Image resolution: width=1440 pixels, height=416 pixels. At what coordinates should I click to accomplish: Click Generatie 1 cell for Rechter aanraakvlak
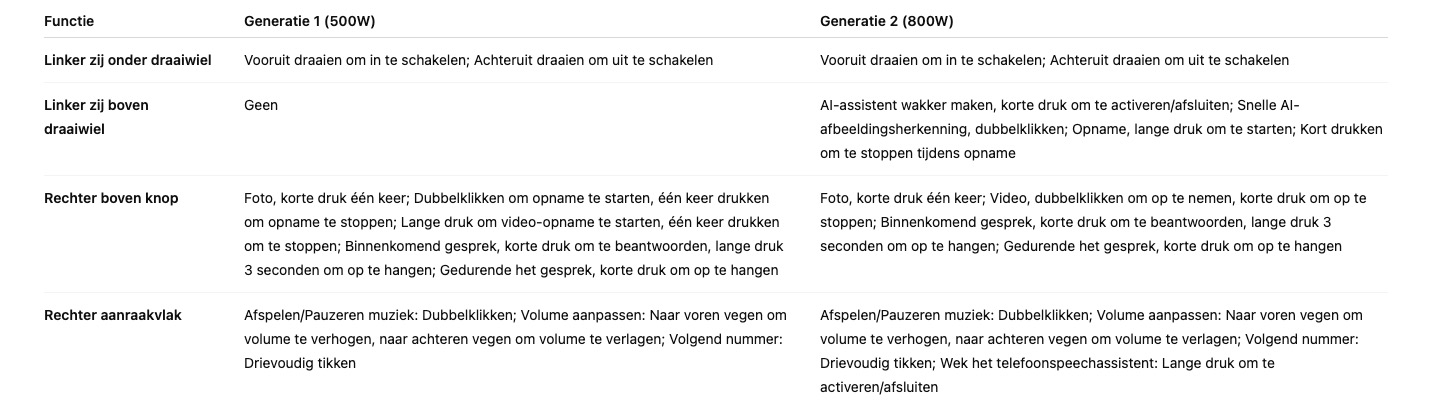pos(514,339)
